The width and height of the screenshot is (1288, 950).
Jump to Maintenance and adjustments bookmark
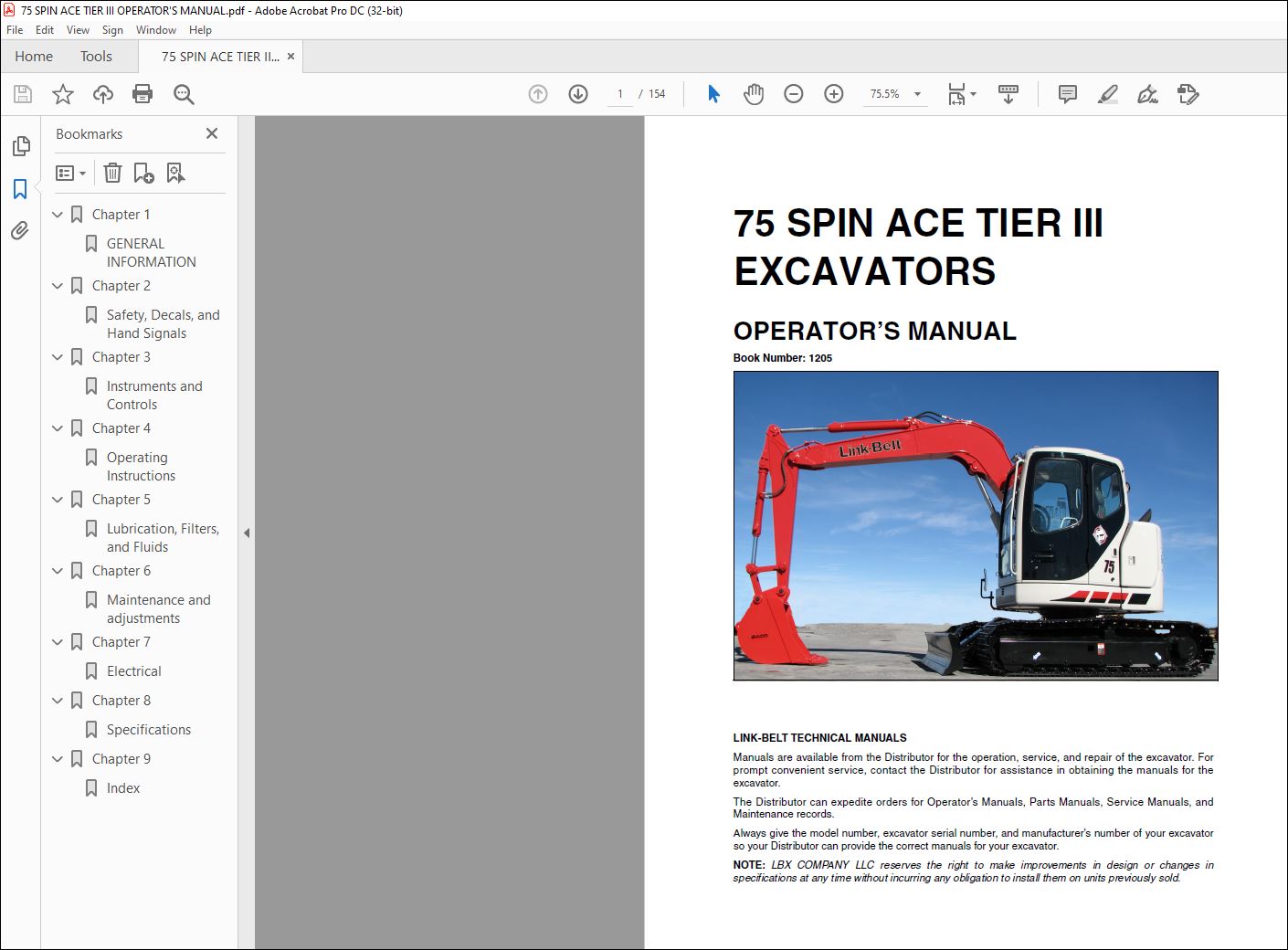(159, 609)
